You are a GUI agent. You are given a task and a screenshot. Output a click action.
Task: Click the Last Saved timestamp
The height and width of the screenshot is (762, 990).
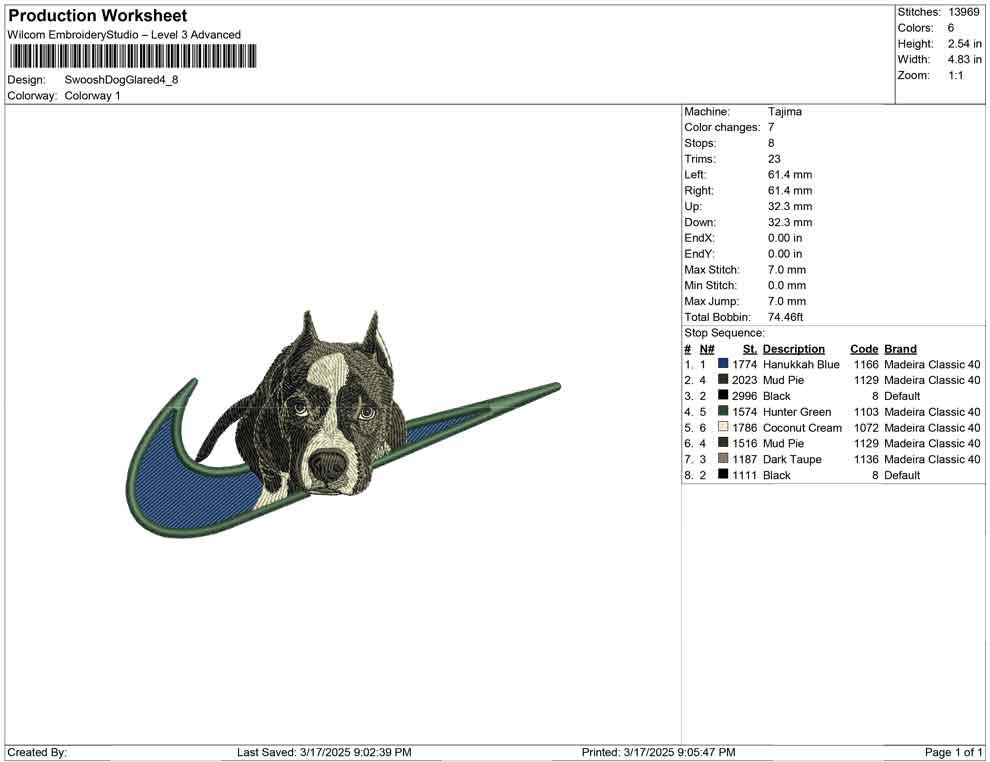point(324,751)
